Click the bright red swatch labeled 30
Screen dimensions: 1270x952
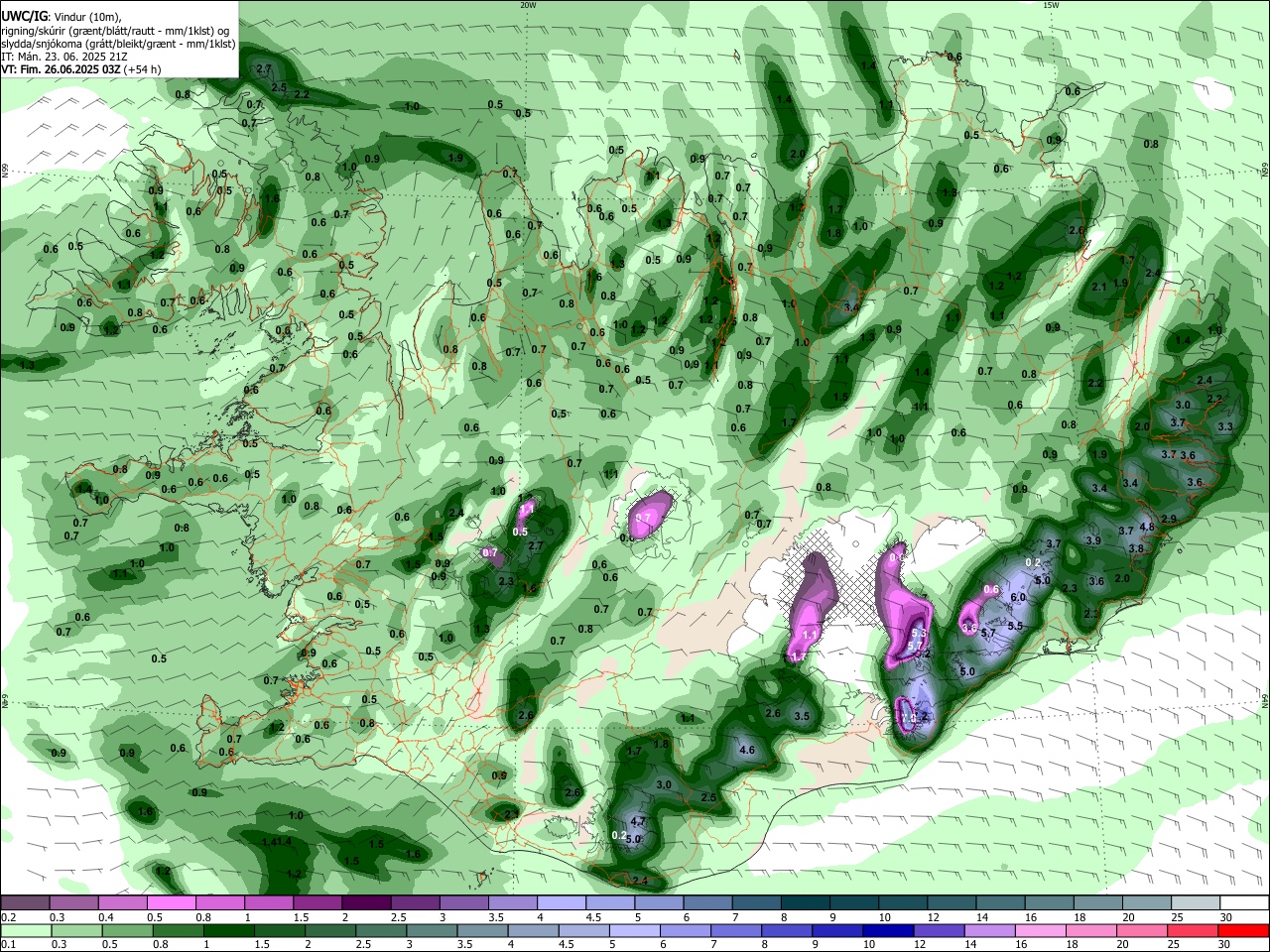click(1244, 930)
